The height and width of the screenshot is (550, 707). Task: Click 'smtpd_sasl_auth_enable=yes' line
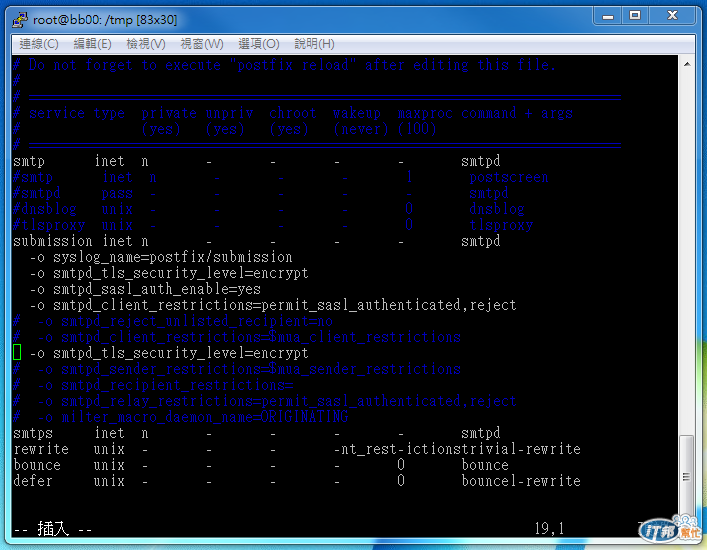(x=146, y=289)
